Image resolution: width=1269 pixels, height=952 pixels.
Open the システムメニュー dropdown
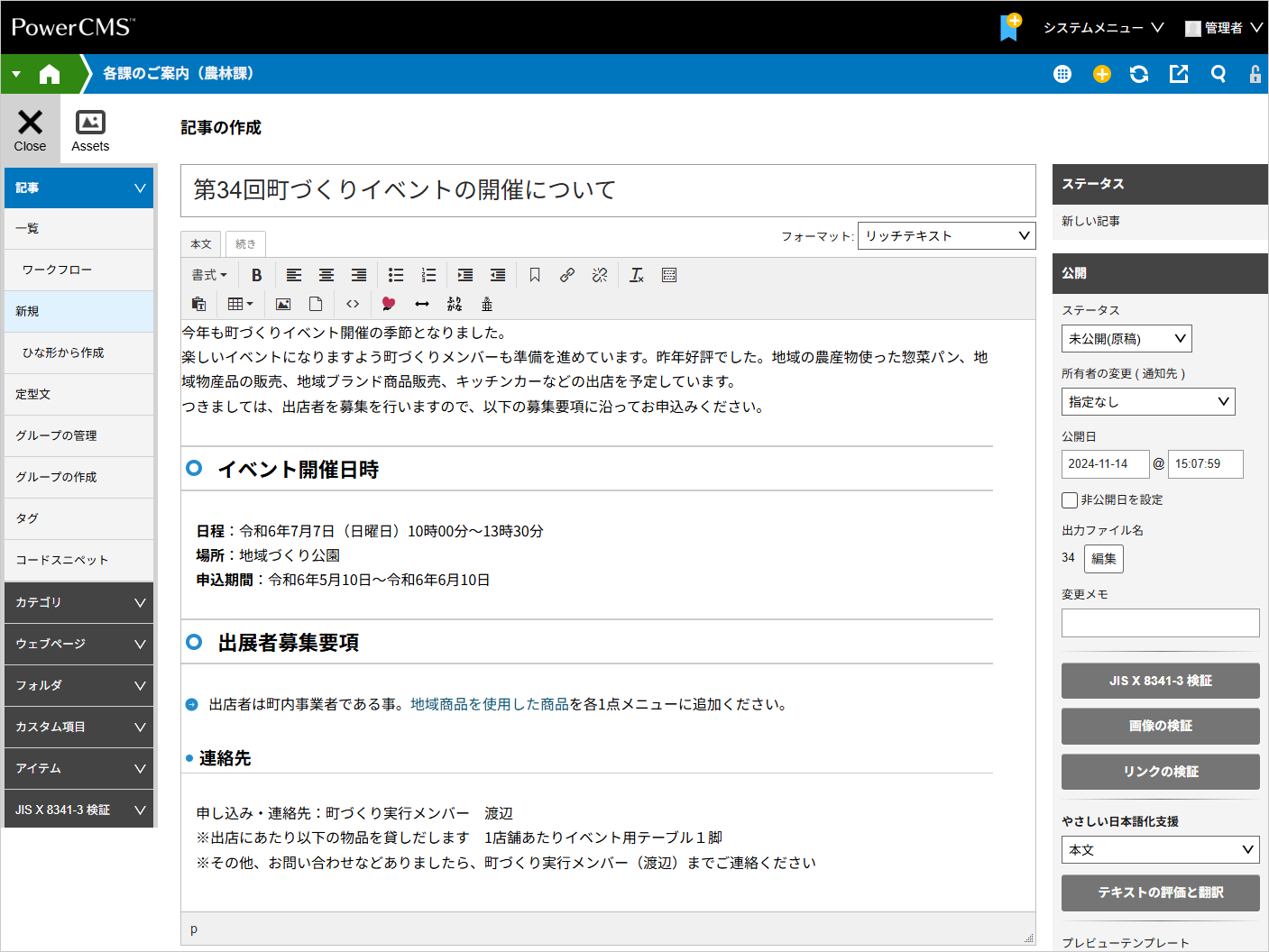pos(1103,28)
